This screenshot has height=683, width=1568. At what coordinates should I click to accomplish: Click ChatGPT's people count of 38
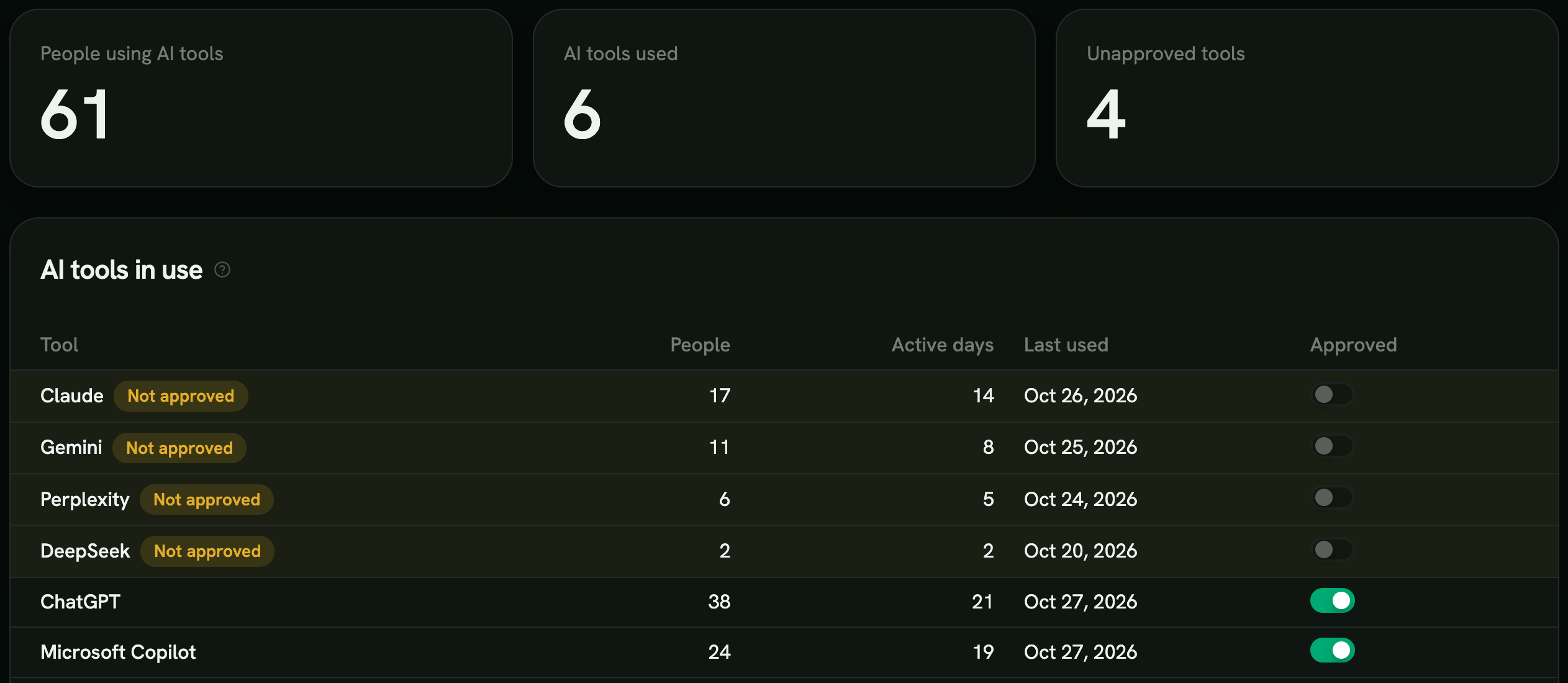click(719, 602)
